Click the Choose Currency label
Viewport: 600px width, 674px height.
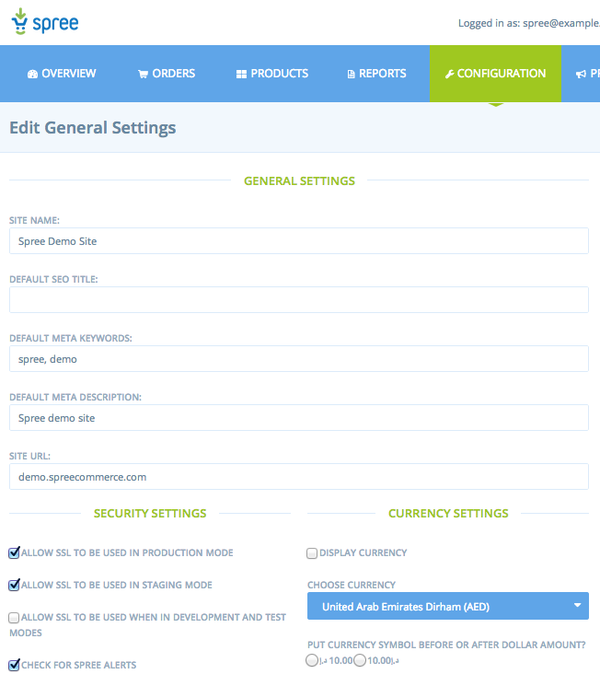352,585
